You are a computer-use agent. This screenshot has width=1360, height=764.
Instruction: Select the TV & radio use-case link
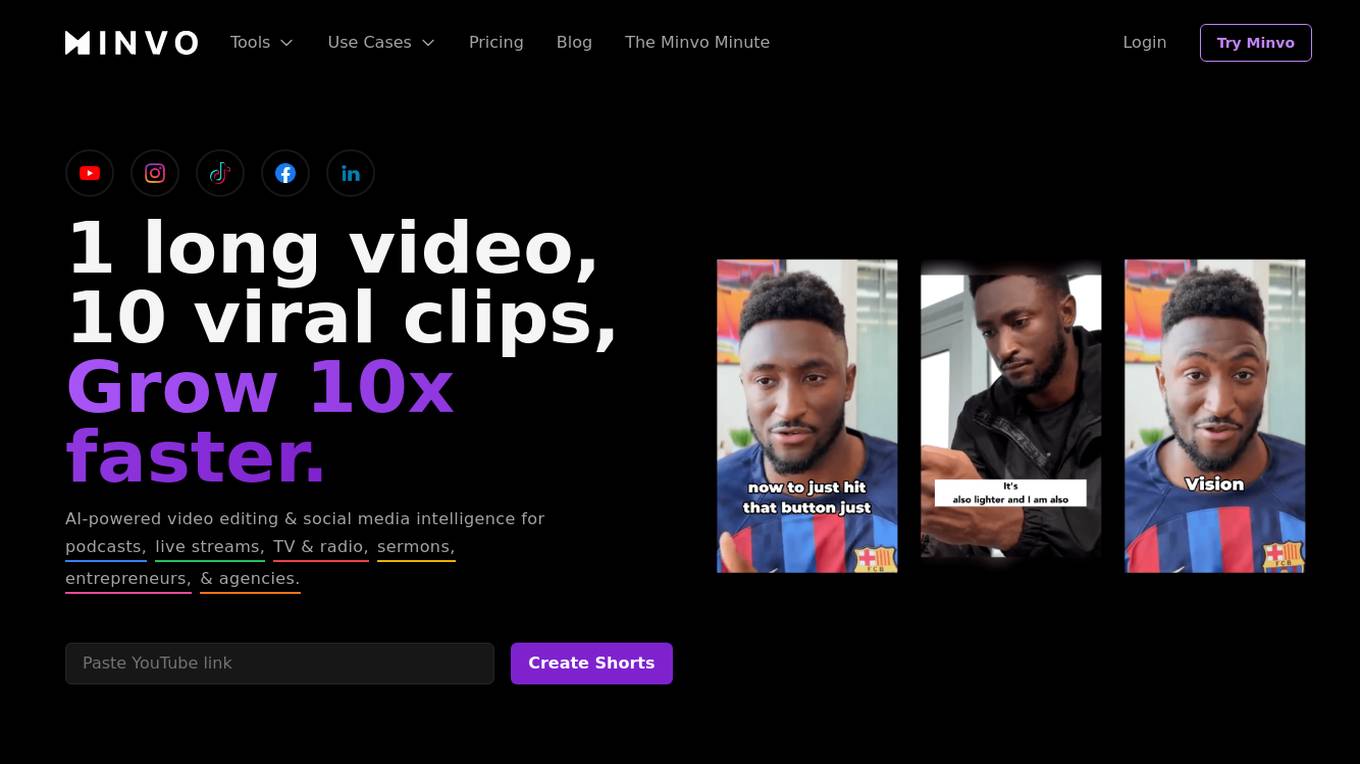click(x=321, y=547)
